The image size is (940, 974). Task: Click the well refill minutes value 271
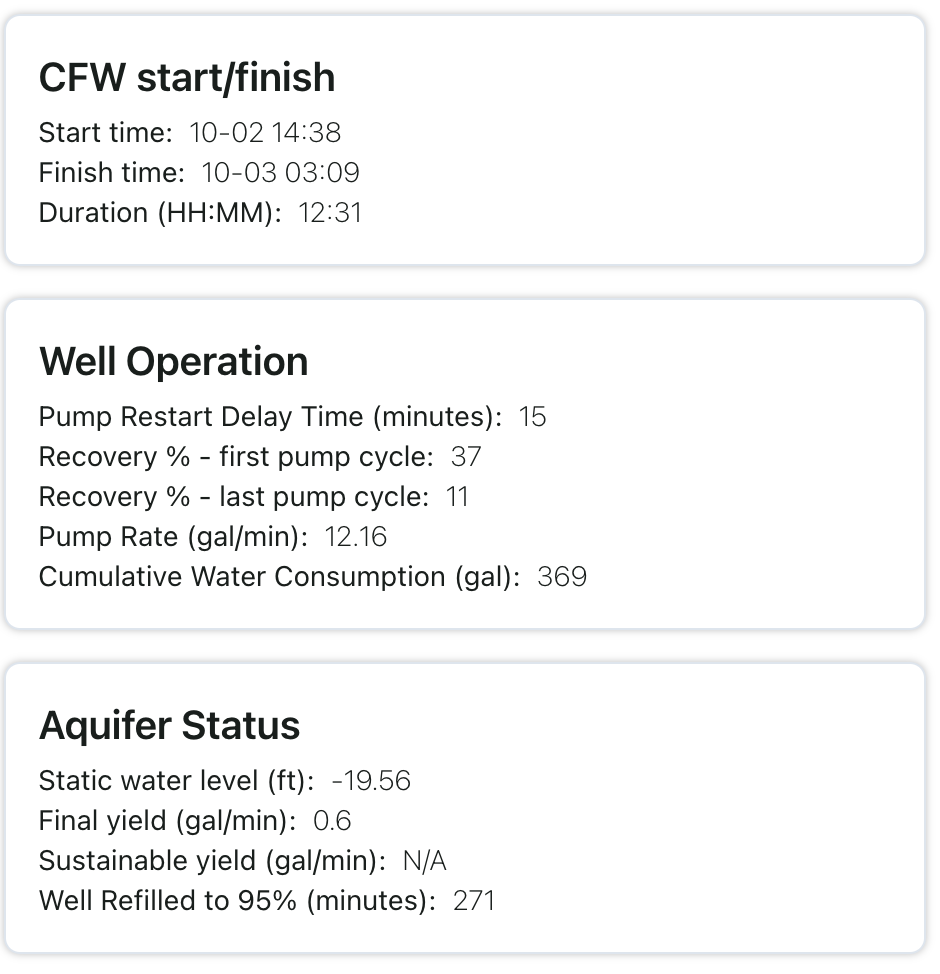click(x=474, y=901)
